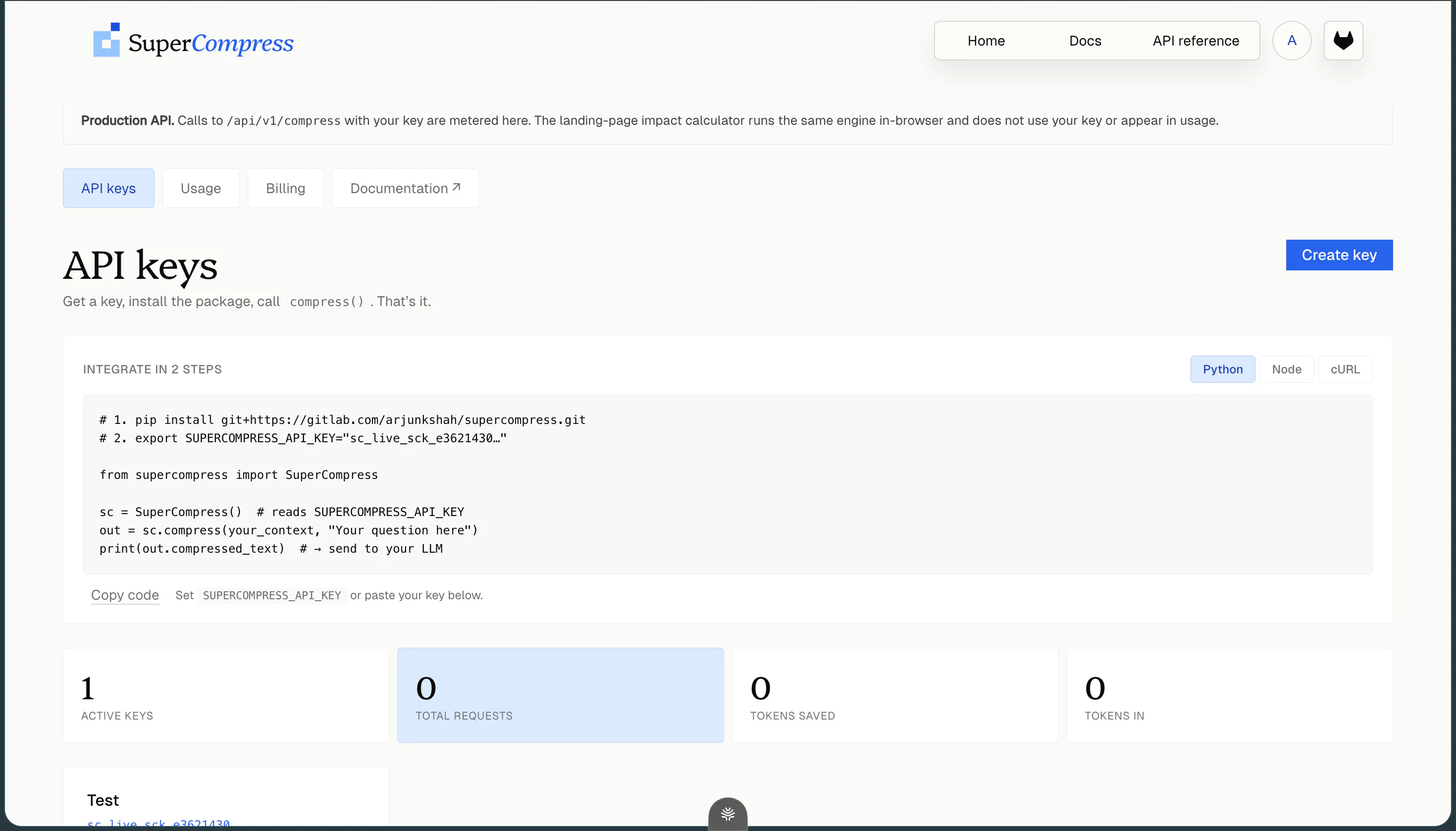Select the Tokens Saved stat card
1456x831 pixels.
(x=895, y=695)
